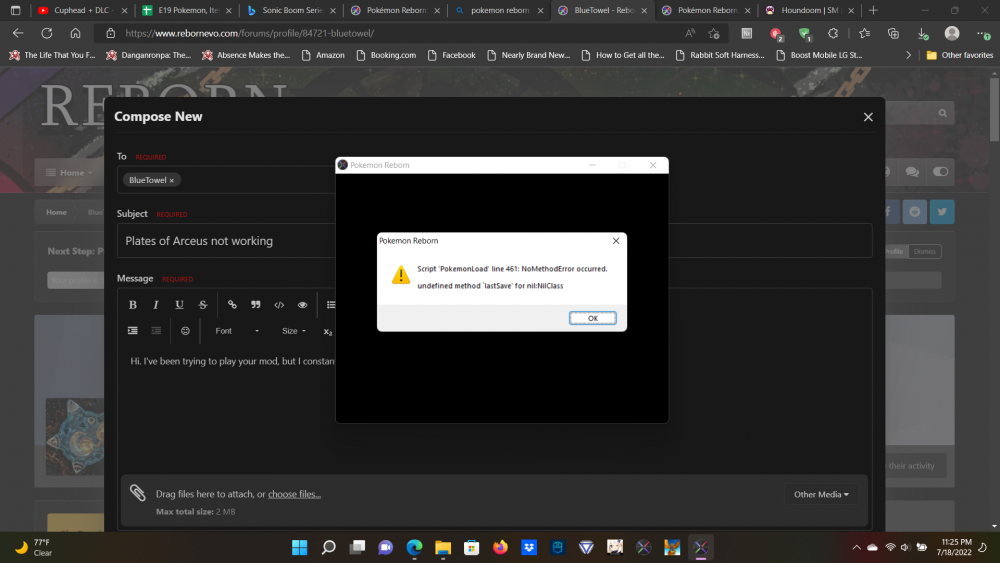Click the Twitter share icon on profile
The image size is (1000, 563).
pyautogui.click(x=942, y=212)
